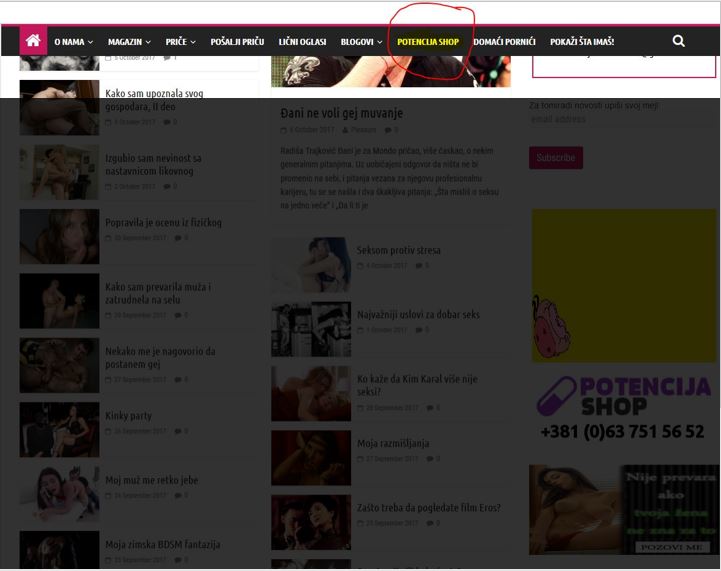The height and width of the screenshot is (571, 721).
Task: Open DOMAĆI PORNIĆI menu item
Action: 504,42
